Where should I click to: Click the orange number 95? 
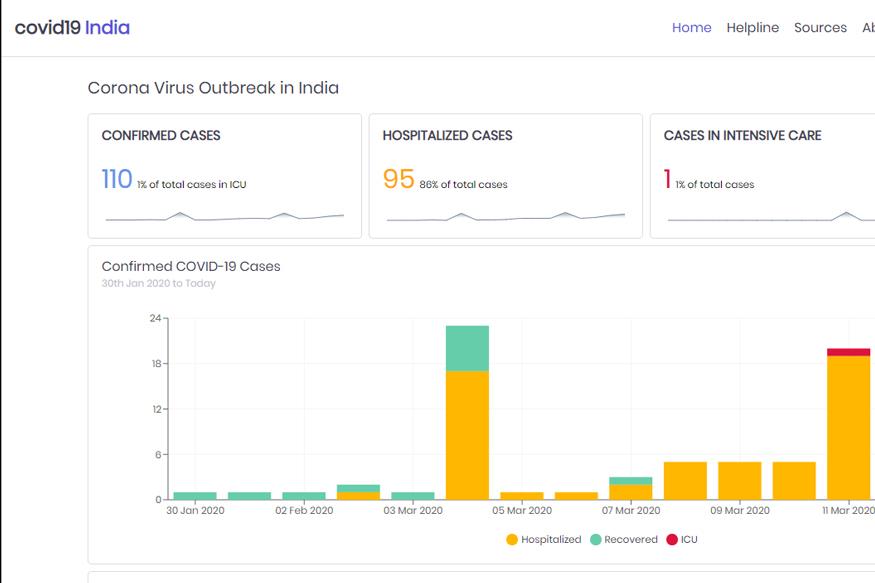tap(398, 179)
